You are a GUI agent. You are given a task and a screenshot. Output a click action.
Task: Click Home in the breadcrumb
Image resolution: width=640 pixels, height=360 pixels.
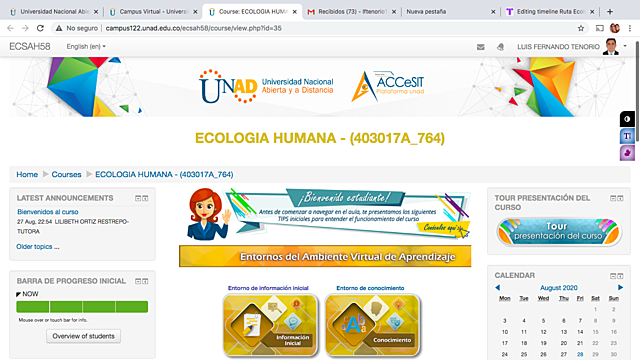(27, 175)
